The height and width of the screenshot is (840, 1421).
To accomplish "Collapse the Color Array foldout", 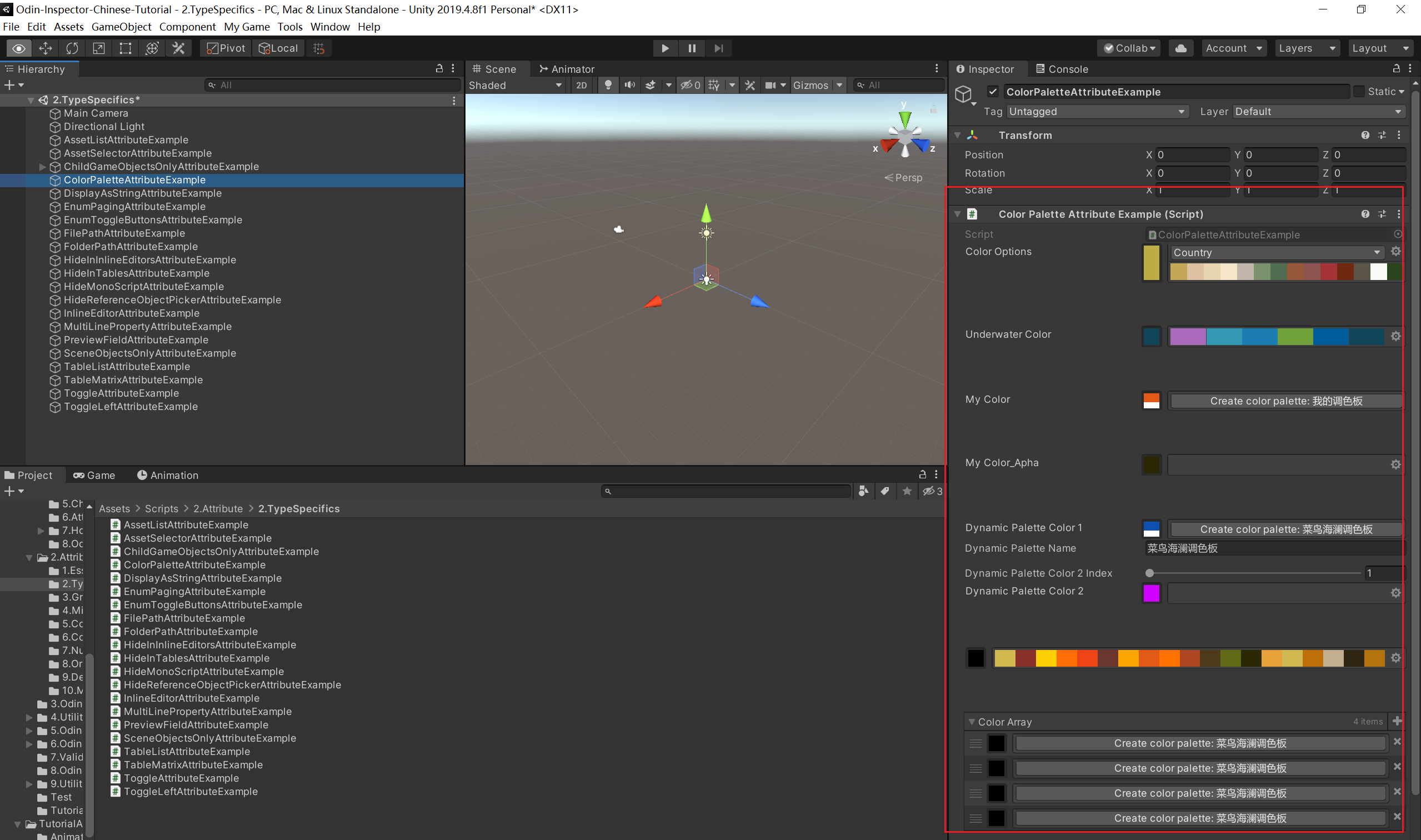I will pos(972,722).
